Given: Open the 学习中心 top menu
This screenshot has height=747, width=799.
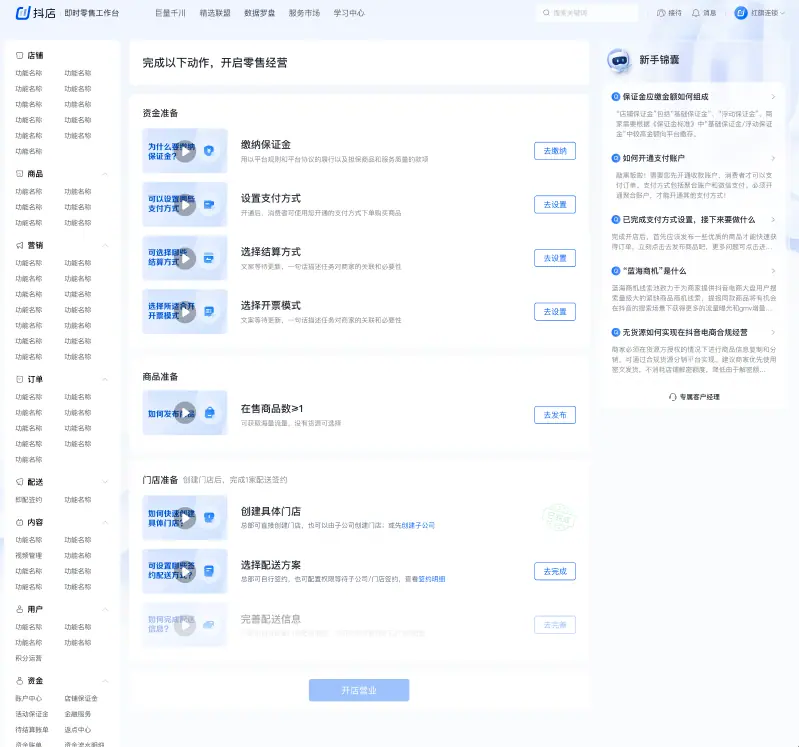Looking at the screenshot, I should [x=349, y=13].
